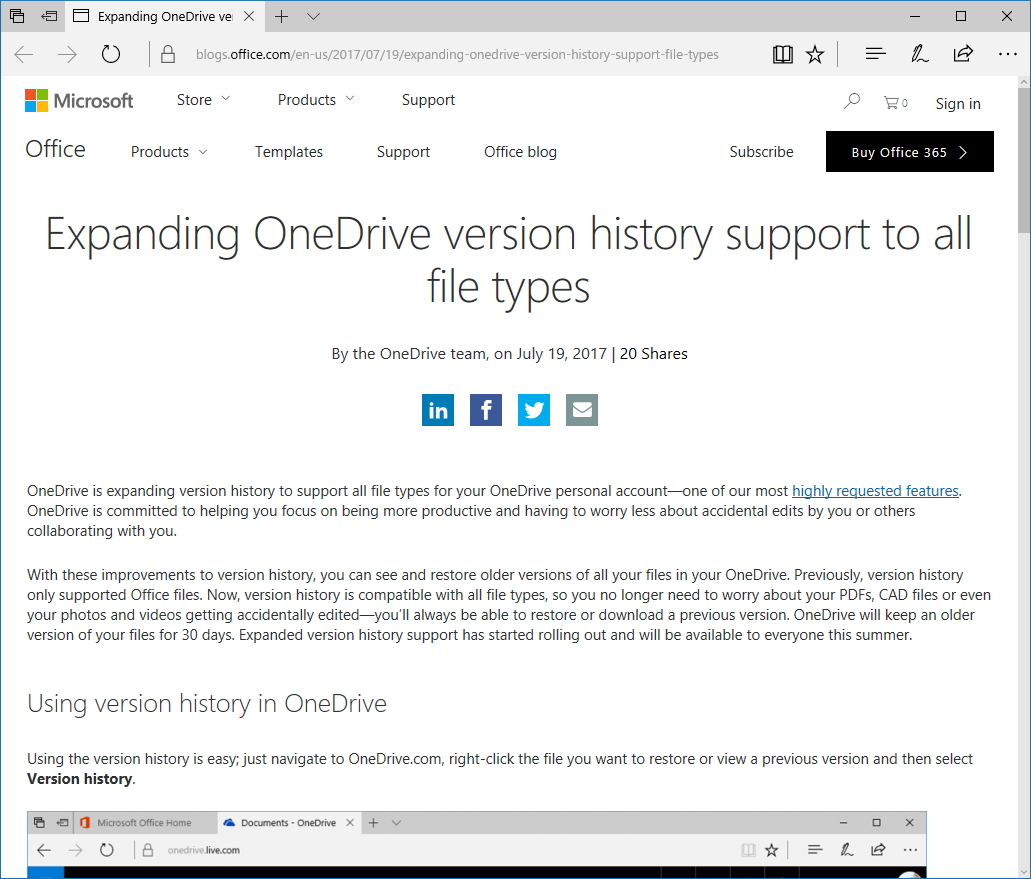Click the scrollbar up arrow
This screenshot has height=879, width=1031.
[x=1024, y=82]
